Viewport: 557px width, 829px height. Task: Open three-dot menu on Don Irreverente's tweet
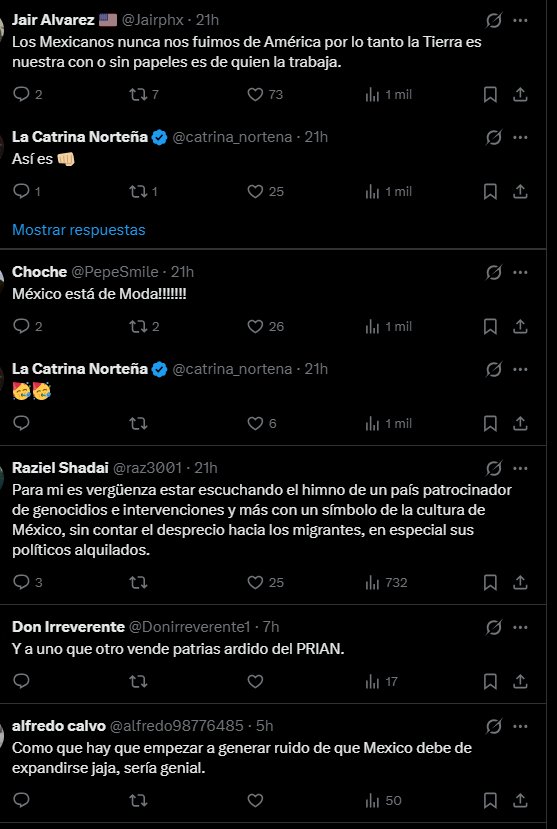tap(520, 628)
